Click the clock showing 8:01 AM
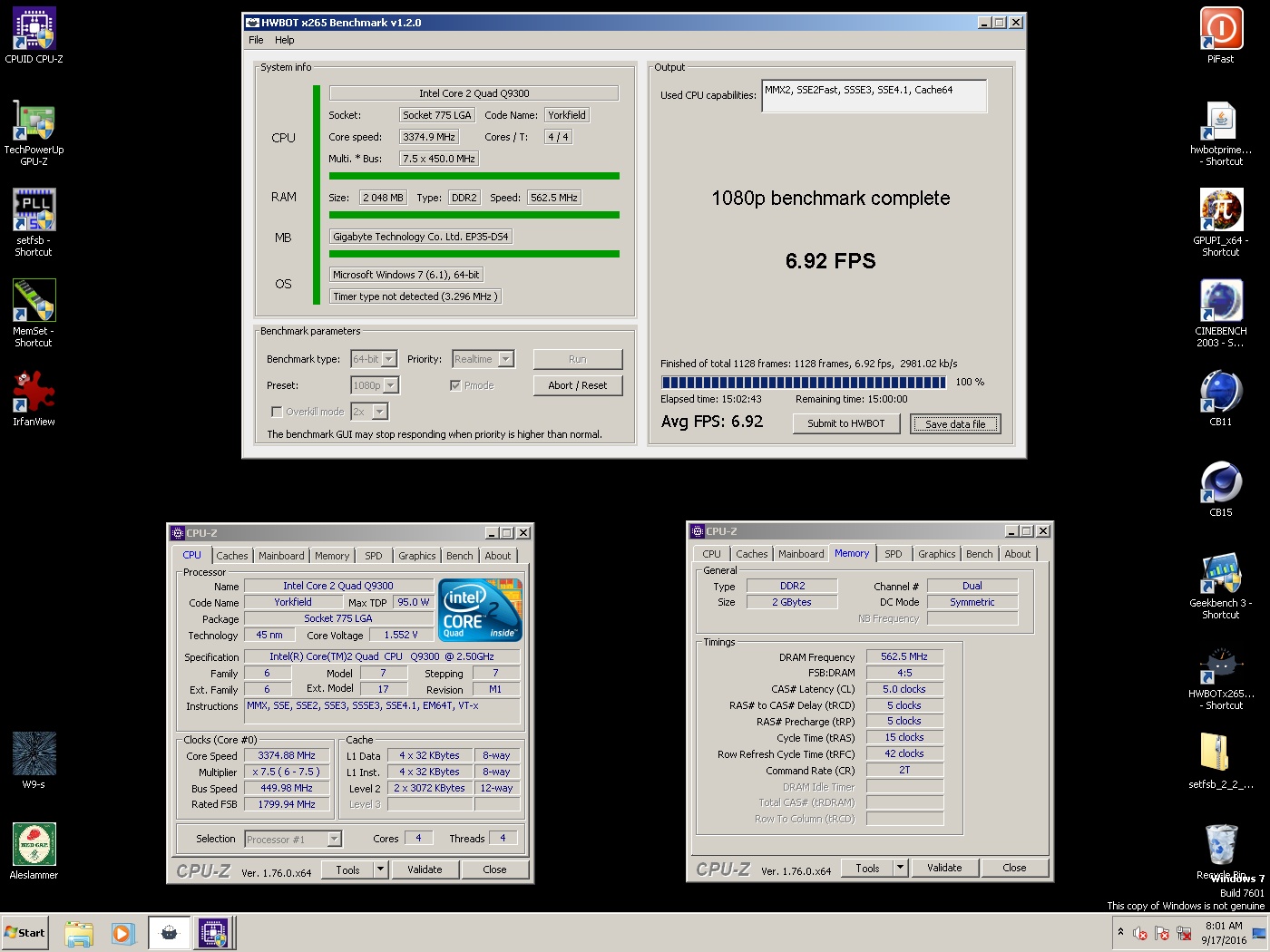1270x952 pixels. (x=1224, y=933)
